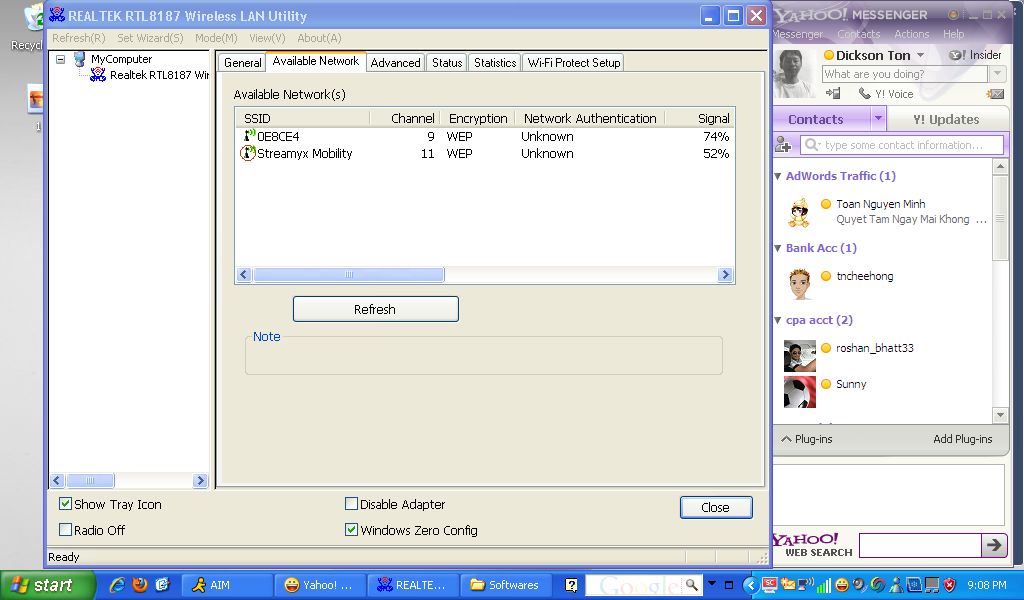The height and width of the screenshot is (600, 1024).
Task: Click the red shield security tray icon
Action: coord(950,585)
